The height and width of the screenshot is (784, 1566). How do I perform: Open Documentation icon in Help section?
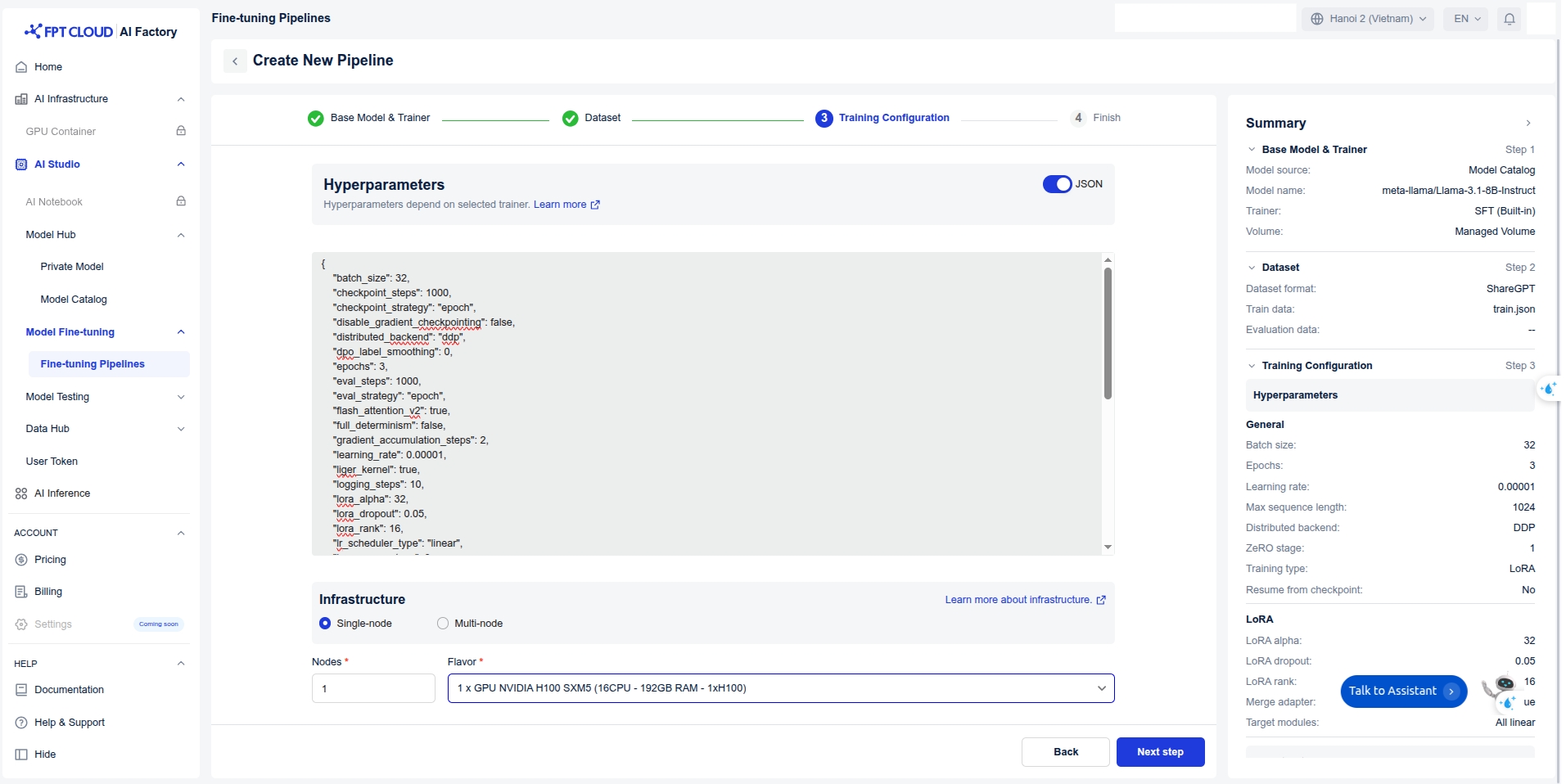(21, 690)
